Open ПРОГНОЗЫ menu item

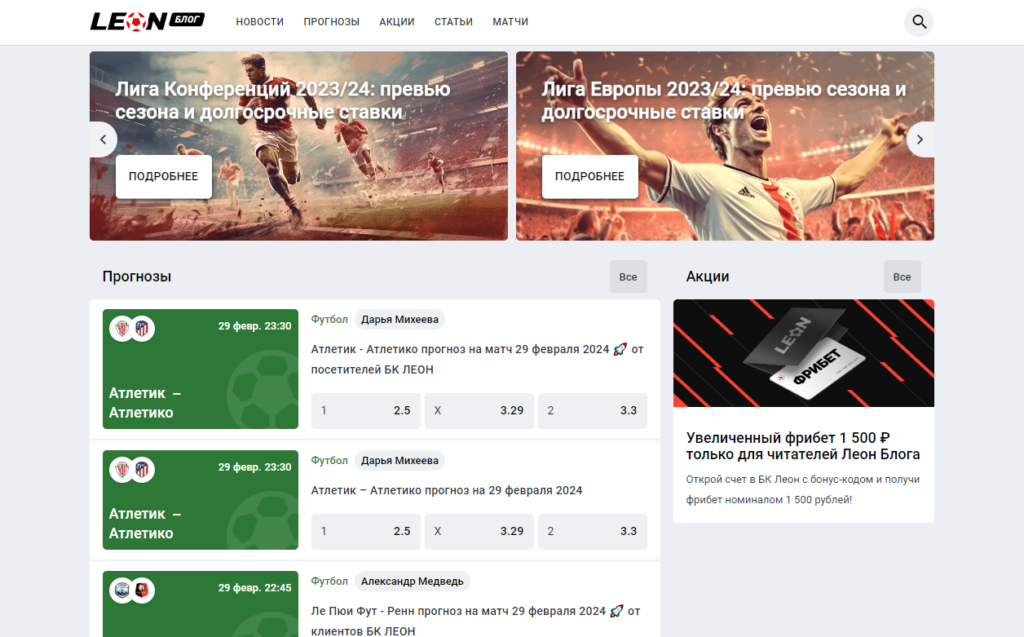[x=331, y=22]
